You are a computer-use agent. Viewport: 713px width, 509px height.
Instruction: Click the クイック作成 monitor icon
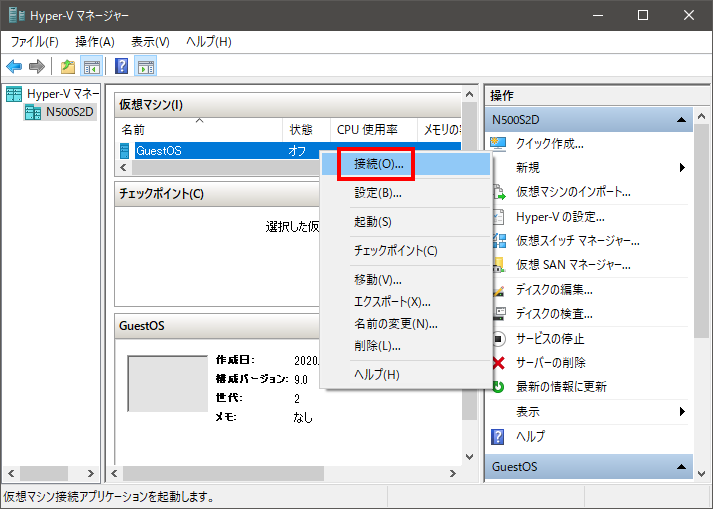coord(498,144)
